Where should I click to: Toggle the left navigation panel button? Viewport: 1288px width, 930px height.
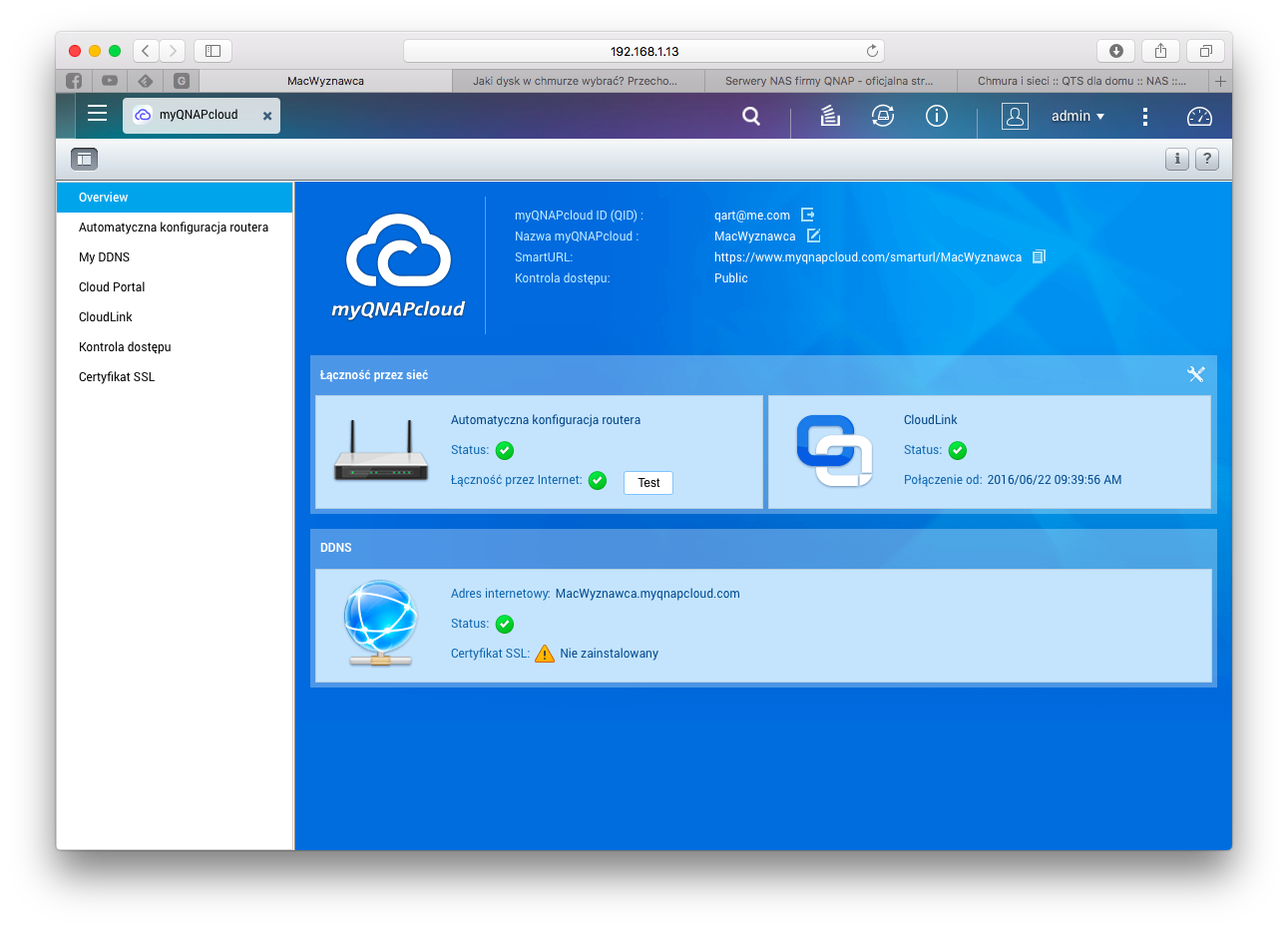tap(85, 159)
